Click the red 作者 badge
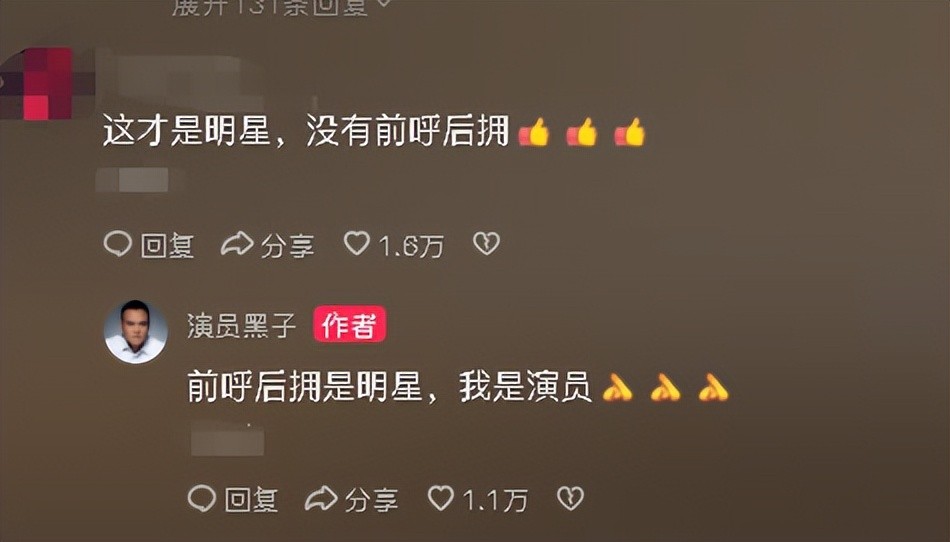Image resolution: width=950 pixels, height=542 pixels. [x=350, y=324]
